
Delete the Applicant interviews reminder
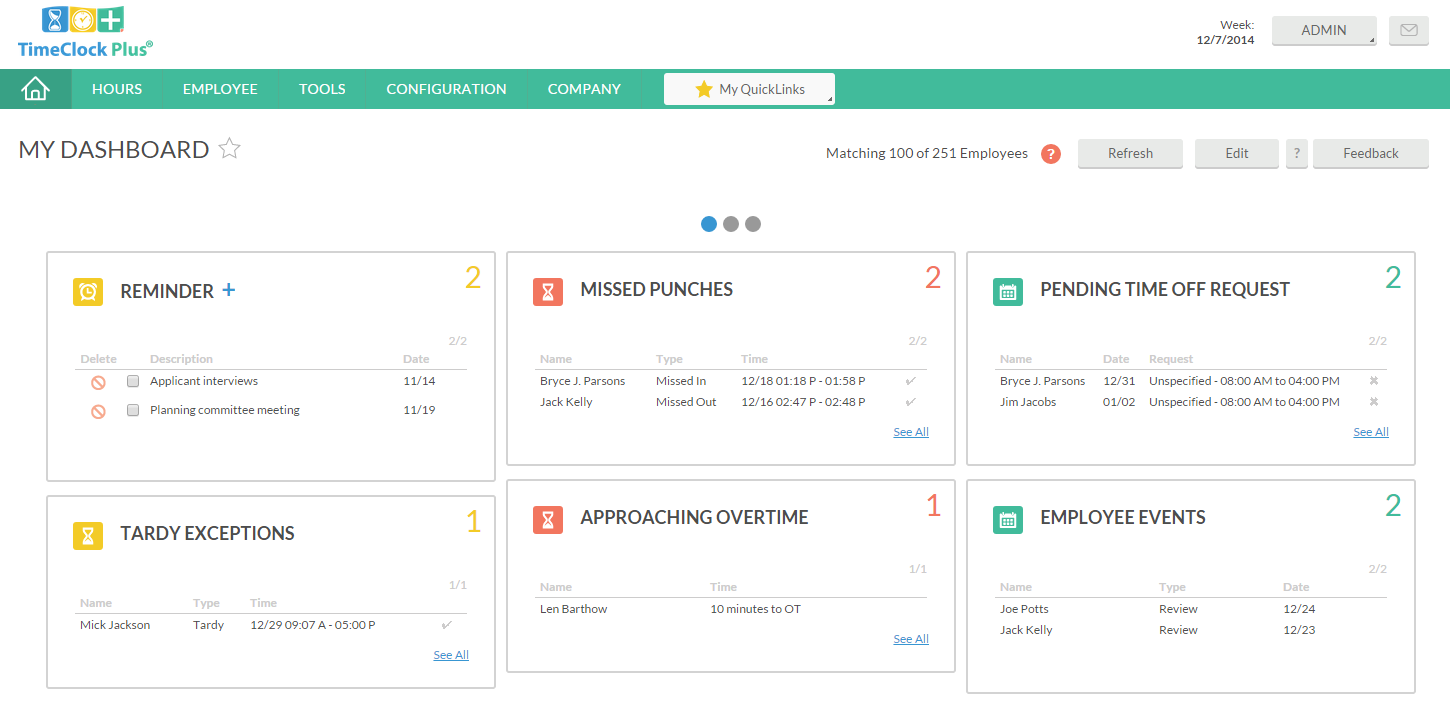[x=98, y=382]
